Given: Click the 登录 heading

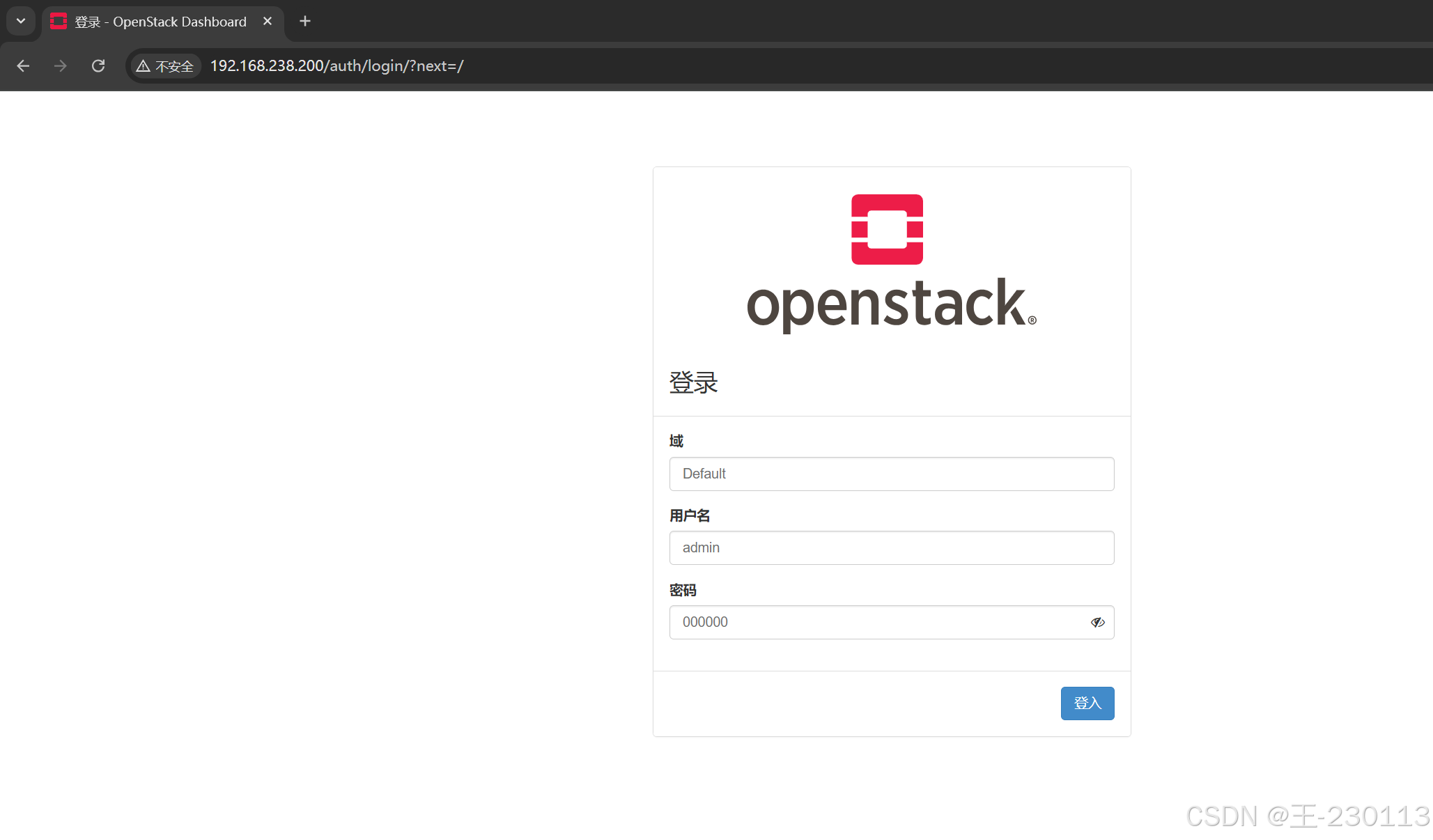Looking at the screenshot, I should point(693,382).
